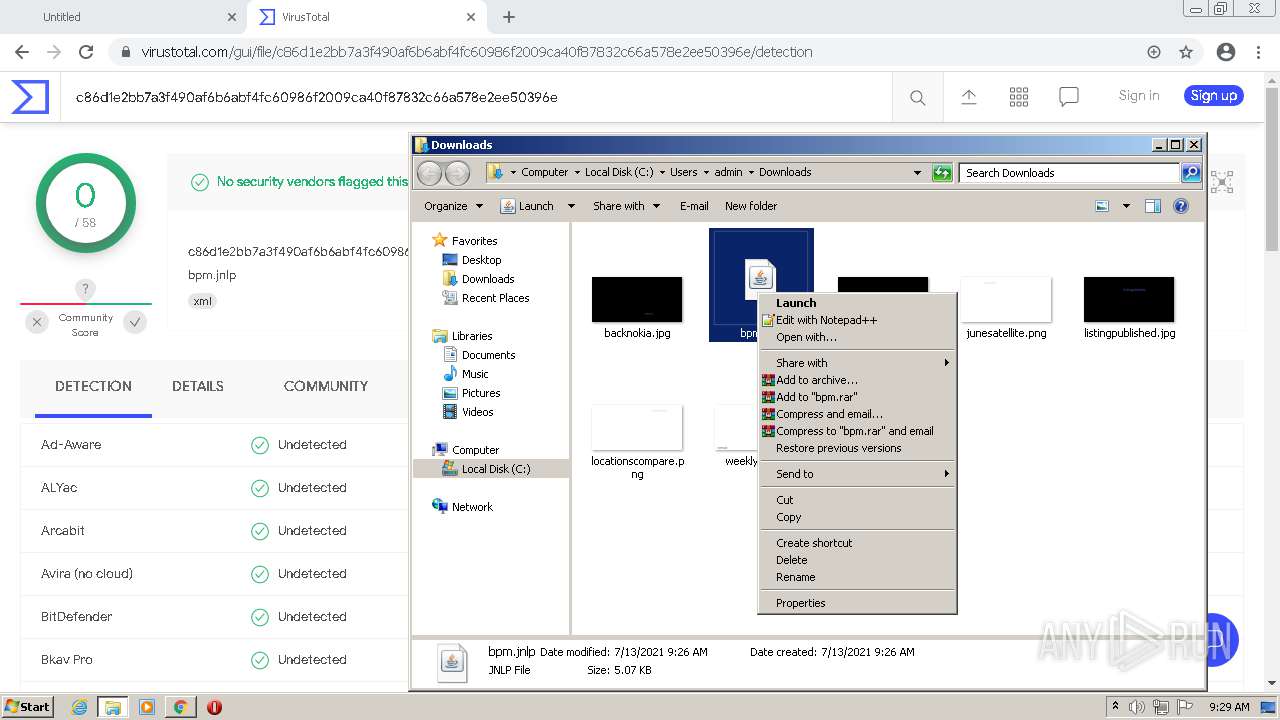Open the Chrome profile avatar icon

point(1226,52)
